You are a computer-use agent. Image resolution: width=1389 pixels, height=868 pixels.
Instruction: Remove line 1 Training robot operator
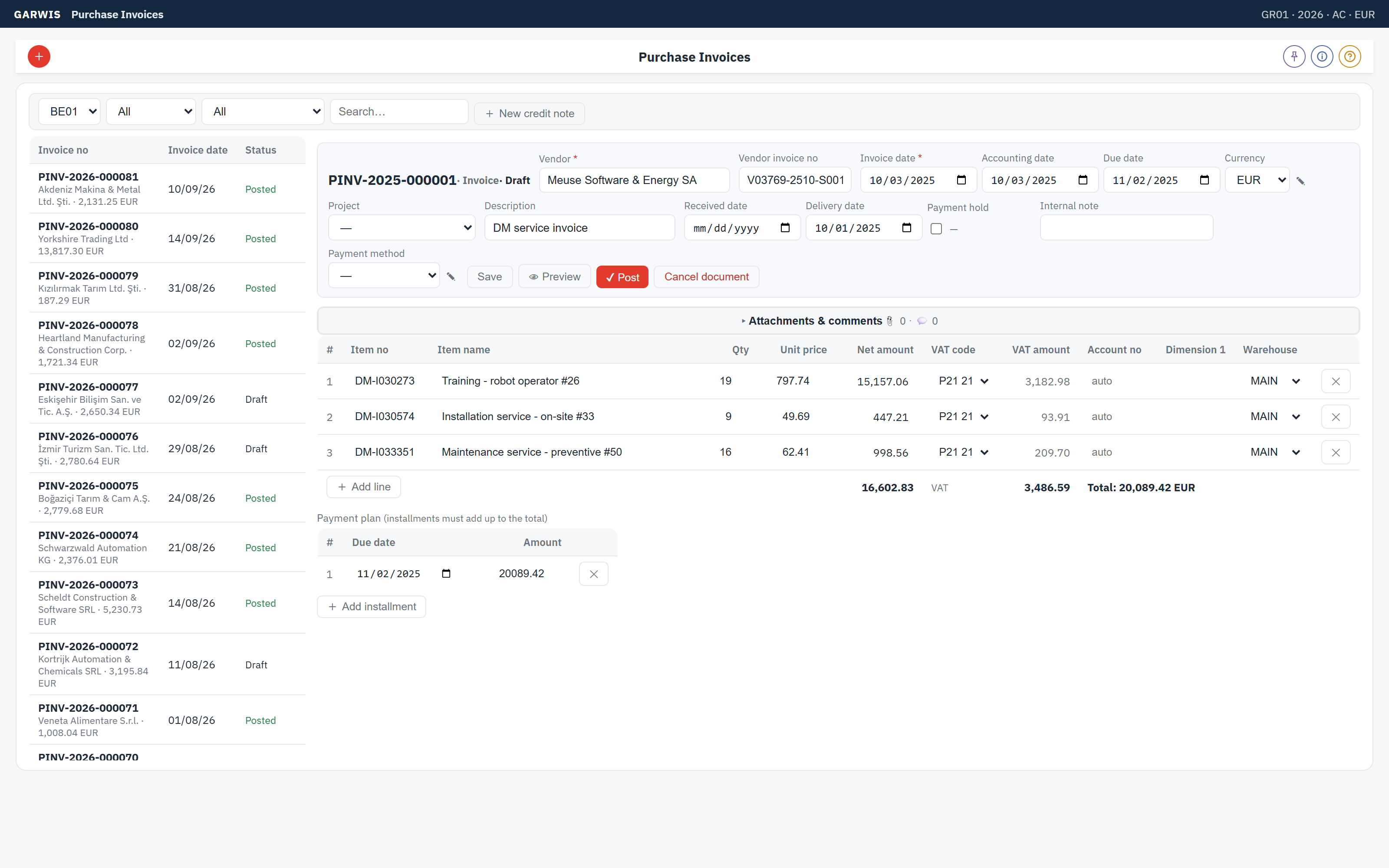click(1336, 381)
